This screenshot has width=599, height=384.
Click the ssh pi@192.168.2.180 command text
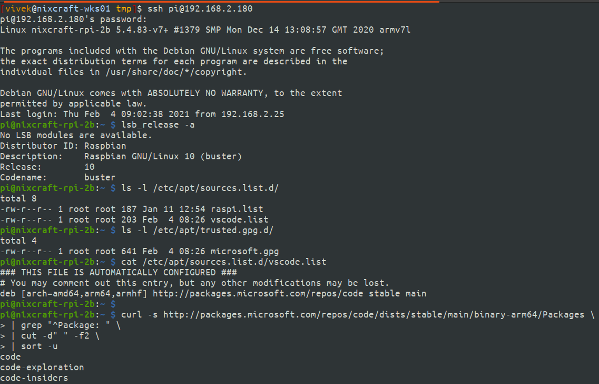[x=200, y=8]
